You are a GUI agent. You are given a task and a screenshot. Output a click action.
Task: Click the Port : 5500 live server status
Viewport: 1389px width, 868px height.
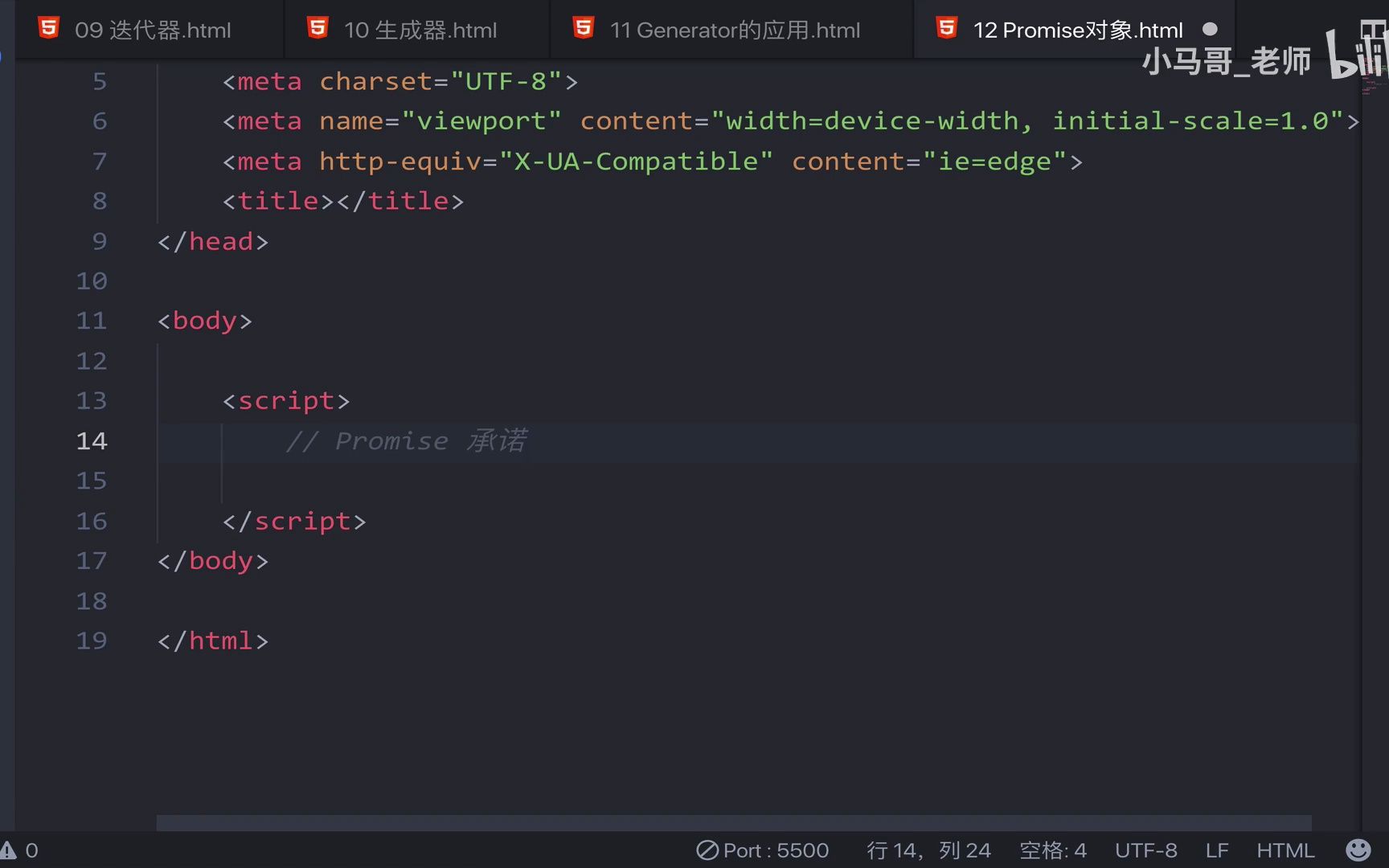tap(763, 850)
